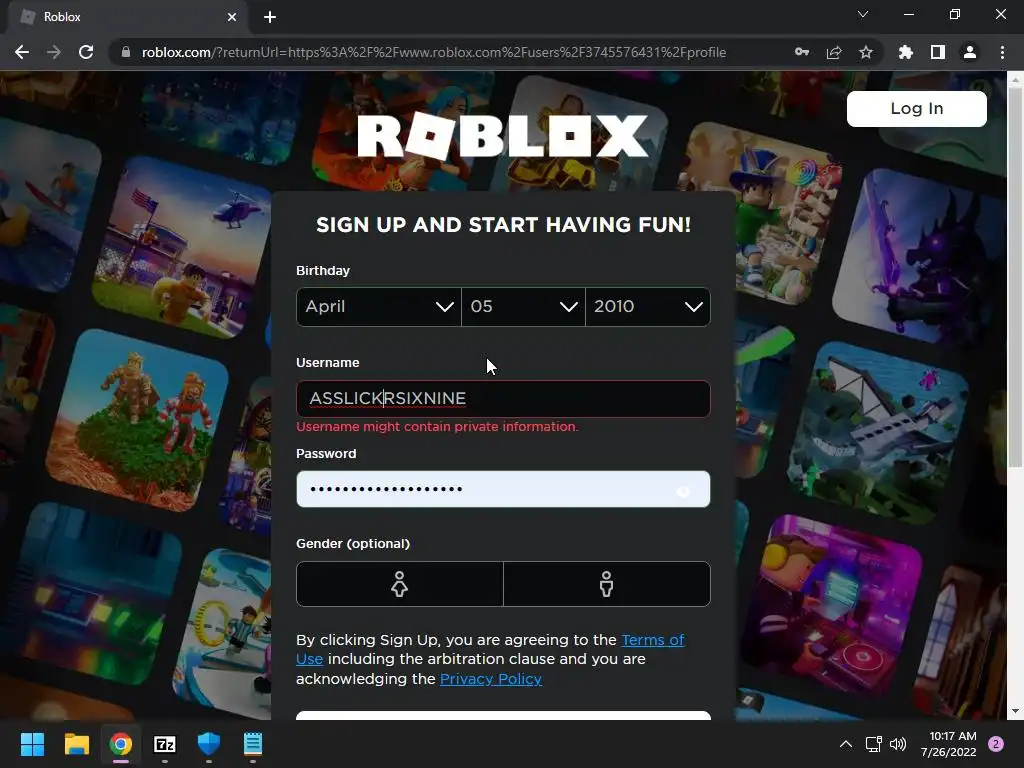
Task: Open the notification center badge
Action: [996, 744]
